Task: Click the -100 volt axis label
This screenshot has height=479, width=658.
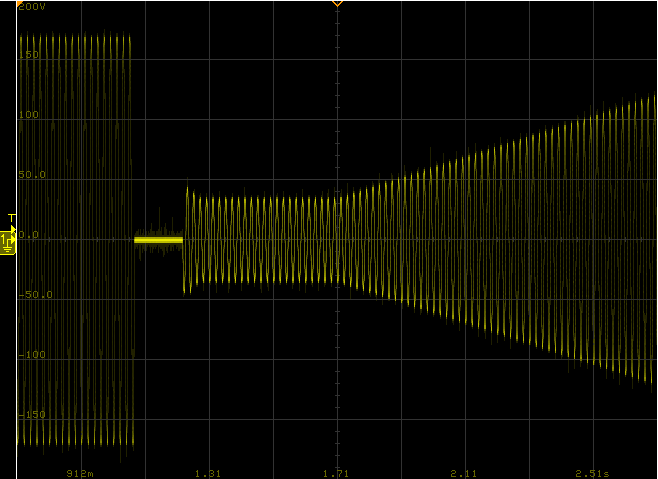Action: pyautogui.click(x=31, y=355)
